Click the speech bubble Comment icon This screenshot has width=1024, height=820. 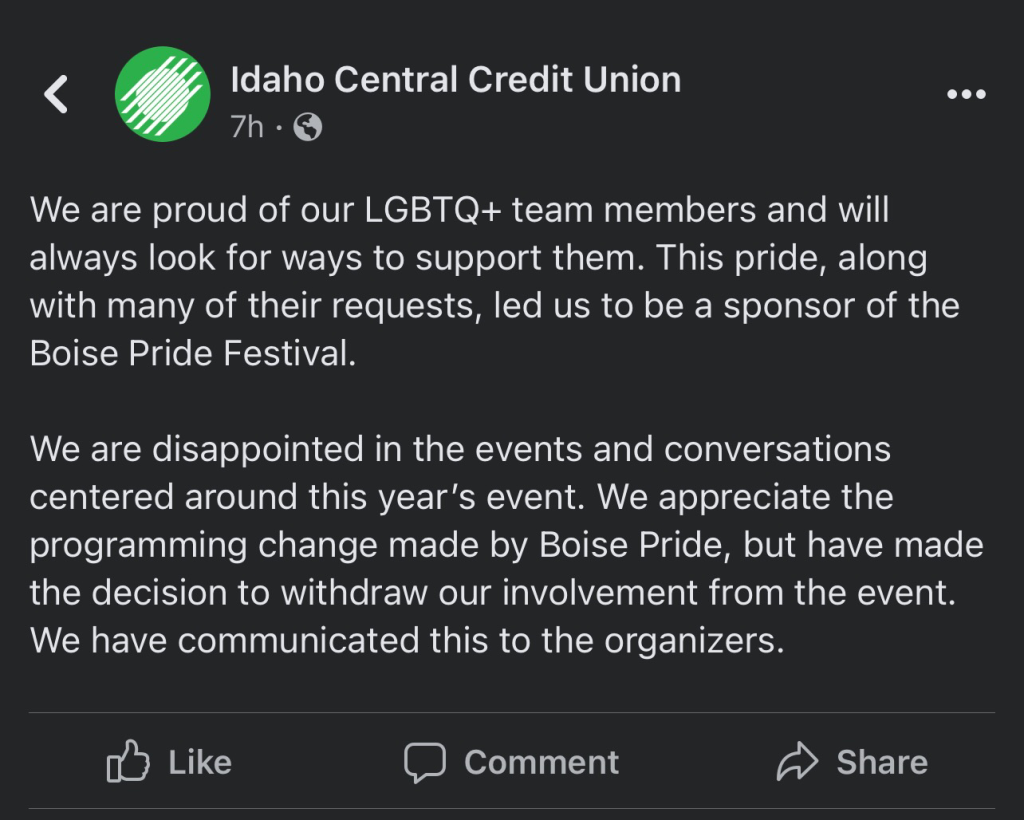coord(425,762)
